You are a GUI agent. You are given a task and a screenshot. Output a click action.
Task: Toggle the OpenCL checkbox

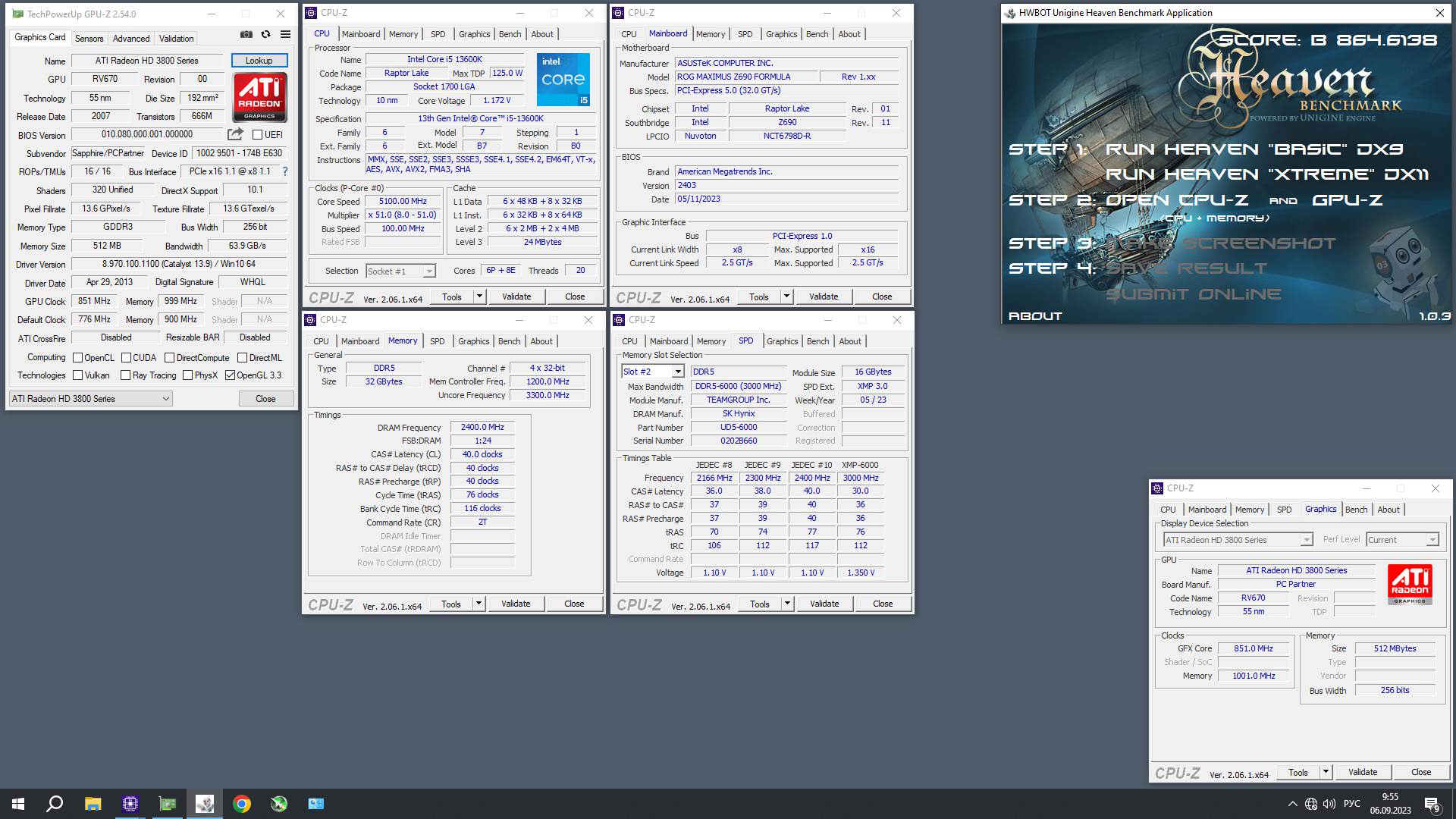pos(77,358)
